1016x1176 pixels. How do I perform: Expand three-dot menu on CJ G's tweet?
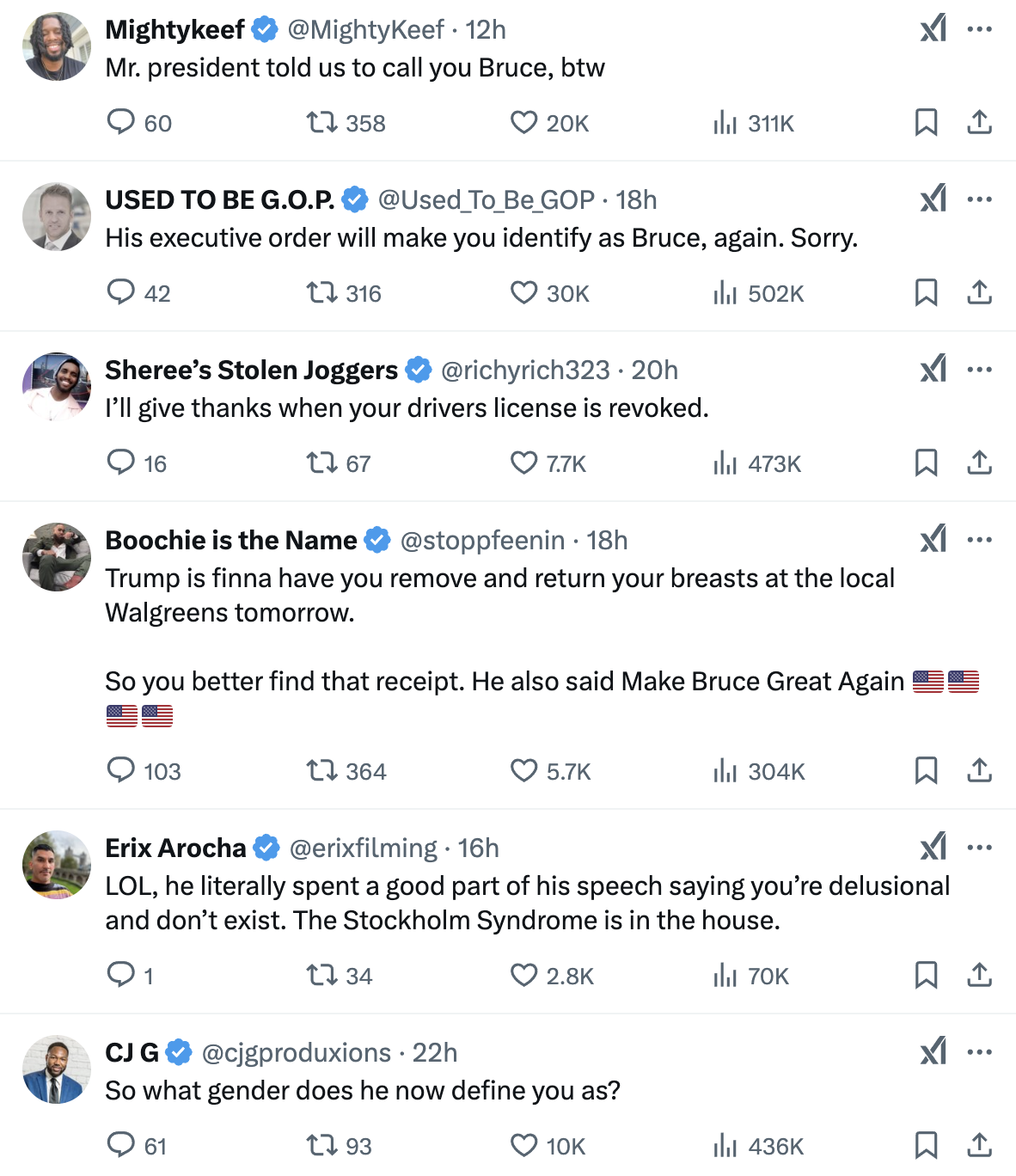(x=980, y=1052)
